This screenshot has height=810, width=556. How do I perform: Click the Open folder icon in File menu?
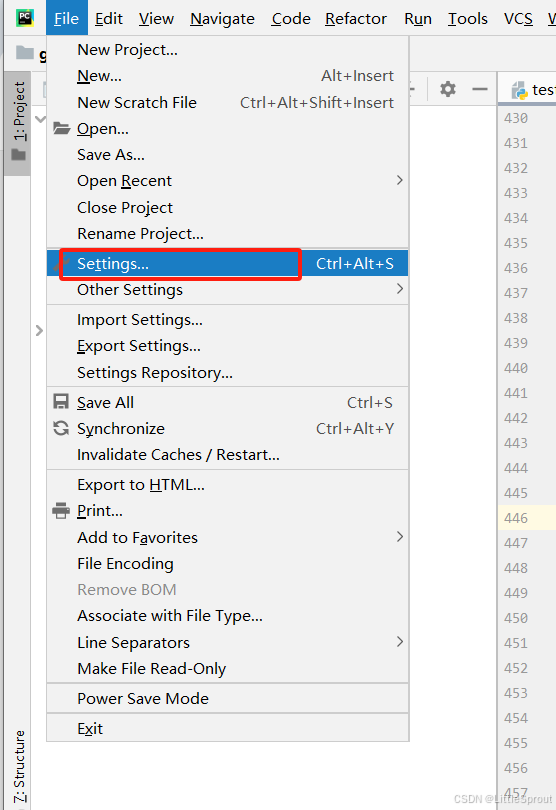pyautogui.click(x=61, y=128)
